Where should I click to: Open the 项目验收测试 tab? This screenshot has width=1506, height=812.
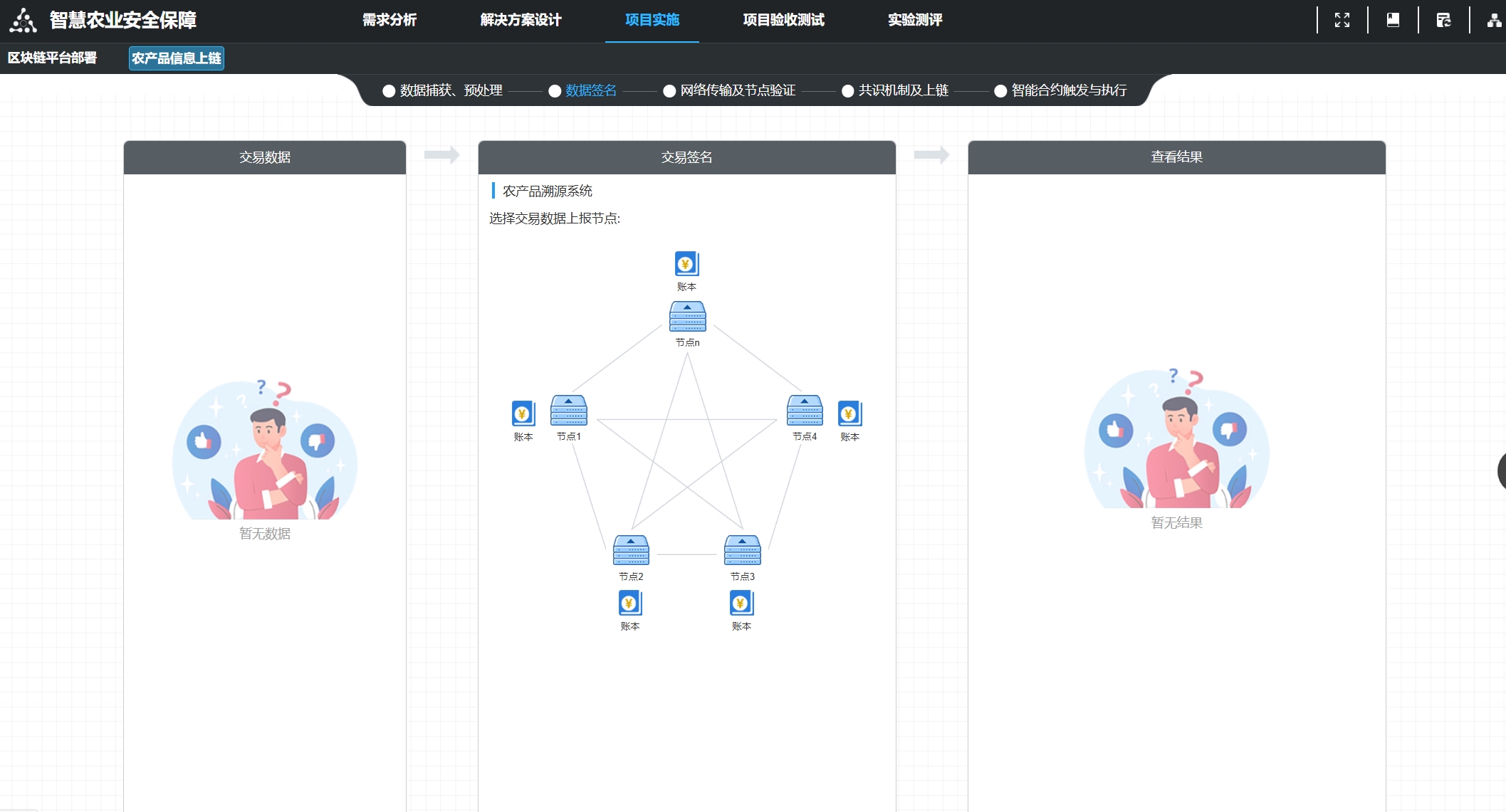pos(783,20)
